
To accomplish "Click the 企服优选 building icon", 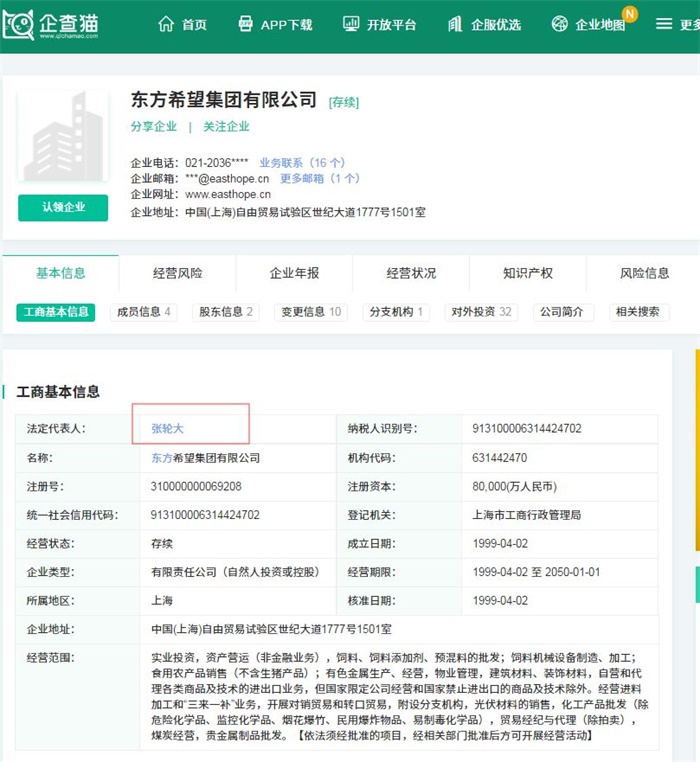I will pos(456,24).
